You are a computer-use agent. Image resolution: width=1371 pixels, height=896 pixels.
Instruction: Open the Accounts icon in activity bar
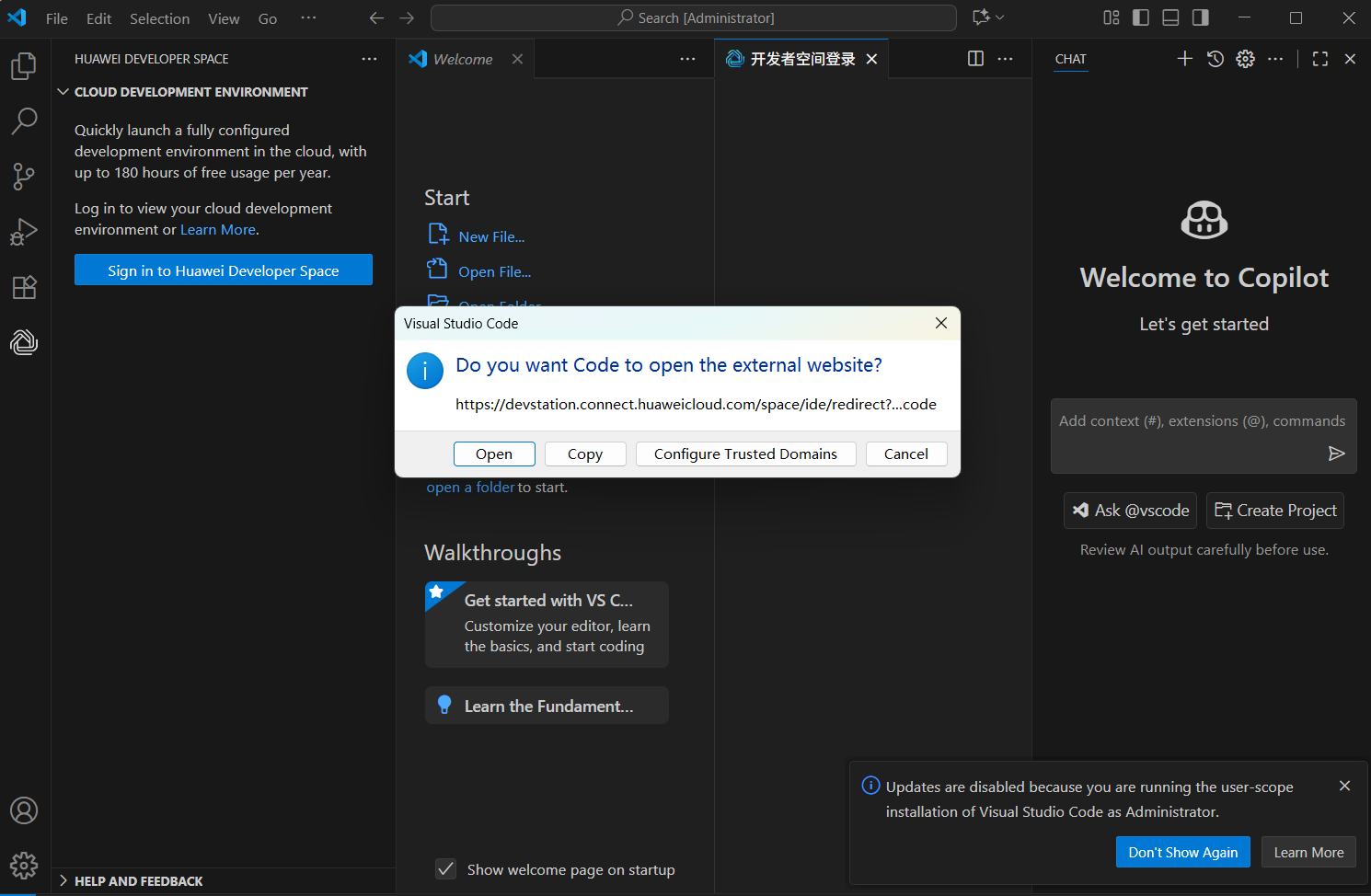click(24, 810)
